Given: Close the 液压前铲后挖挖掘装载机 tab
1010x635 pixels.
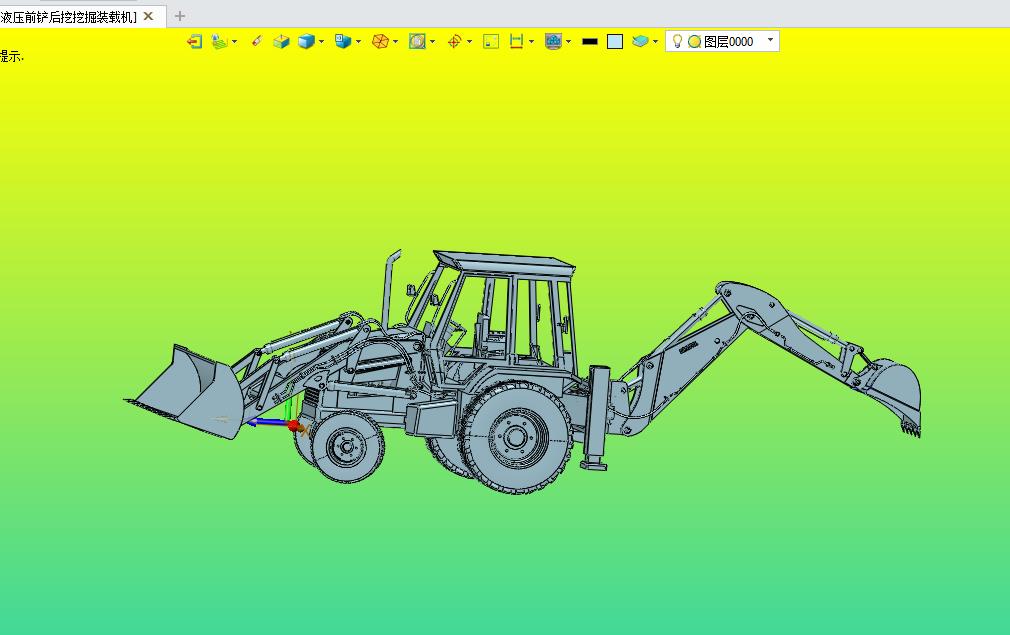Looking at the screenshot, I should 149,16.
